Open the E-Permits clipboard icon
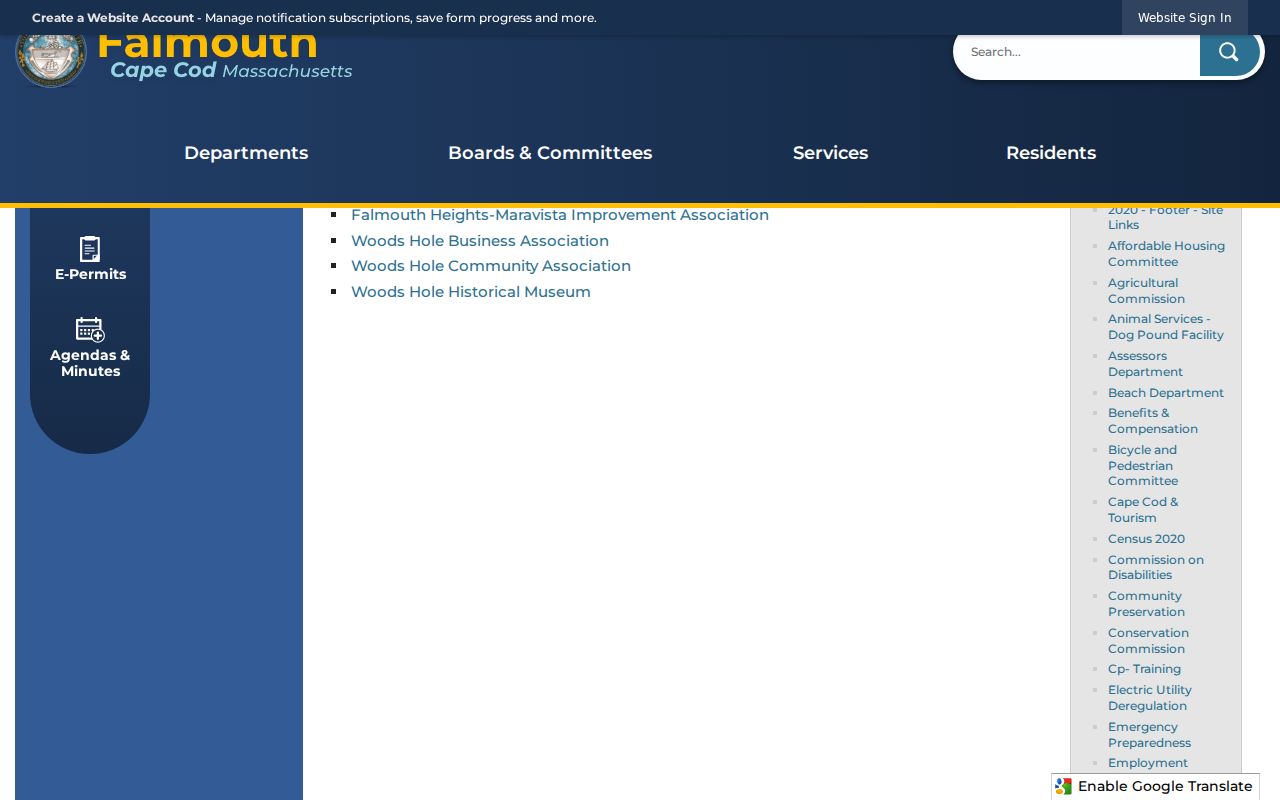Screen dimensions: 1280x800 coord(90,249)
